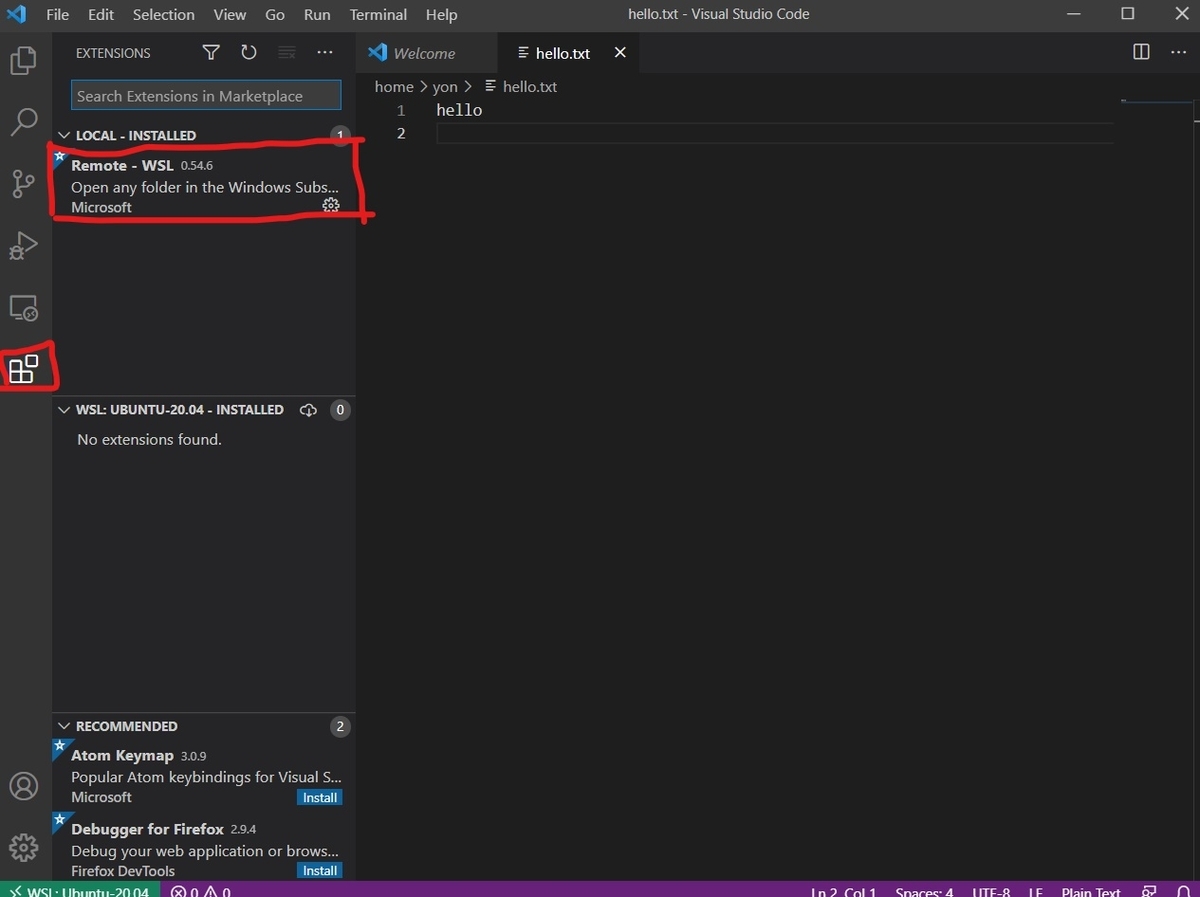Viewport: 1200px width, 897px height.
Task: Click the WSL: Ubuntu-20.04 remote indicator
Action: [x=79, y=890]
